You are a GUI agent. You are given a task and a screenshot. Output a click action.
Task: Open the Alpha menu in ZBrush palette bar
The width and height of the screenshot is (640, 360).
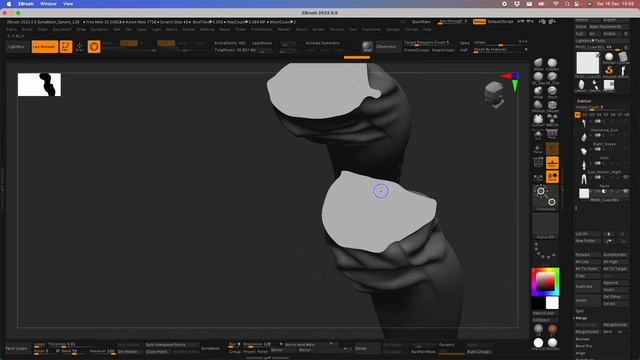point(11,29)
